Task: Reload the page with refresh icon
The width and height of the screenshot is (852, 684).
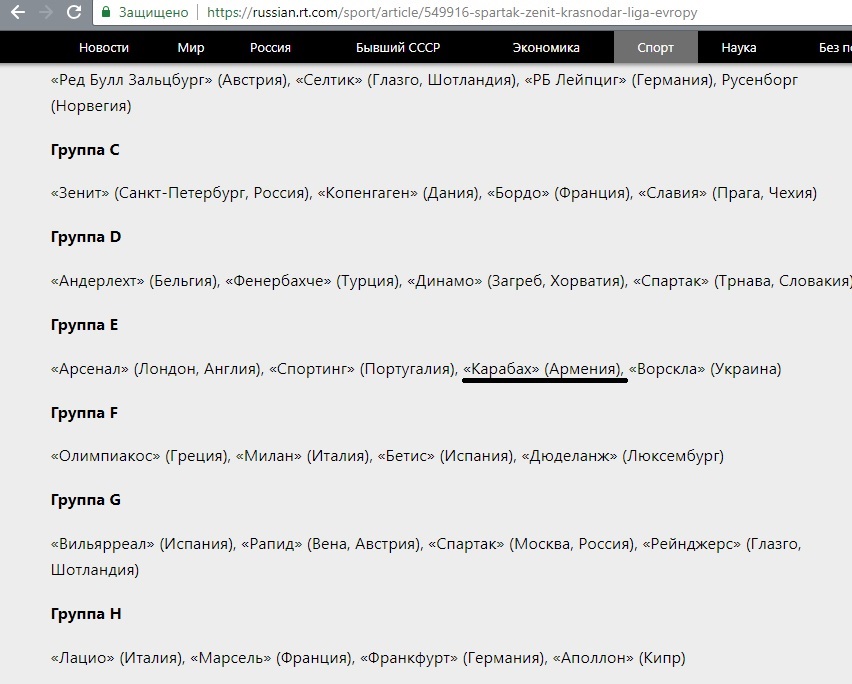Action: pos(74,12)
